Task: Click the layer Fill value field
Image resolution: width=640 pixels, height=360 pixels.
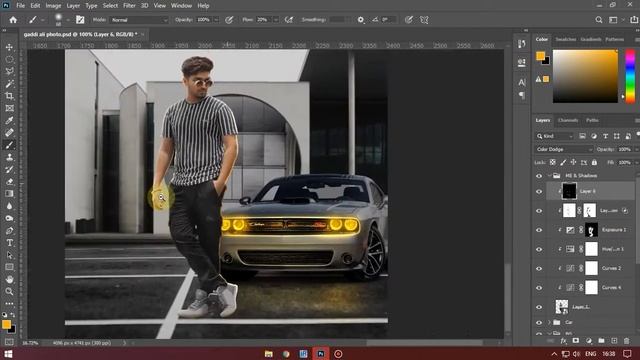Action: 624,162
